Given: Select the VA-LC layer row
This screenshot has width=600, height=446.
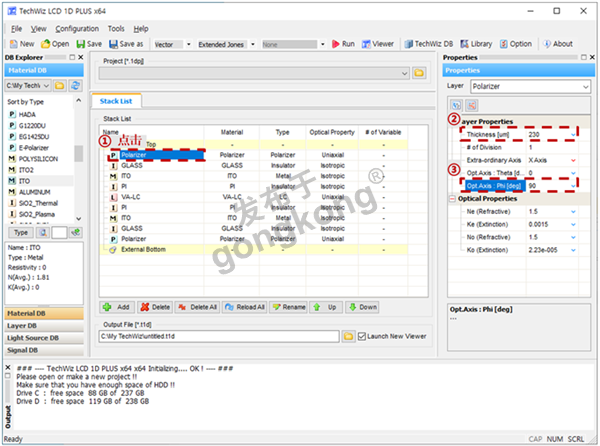Looking at the screenshot, I should click(x=253, y=197).
